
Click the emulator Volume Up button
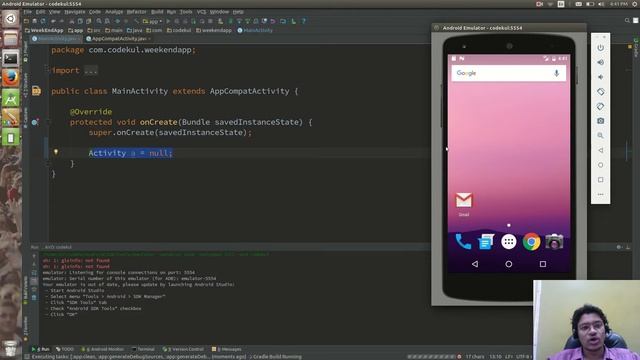click(600, 62)
